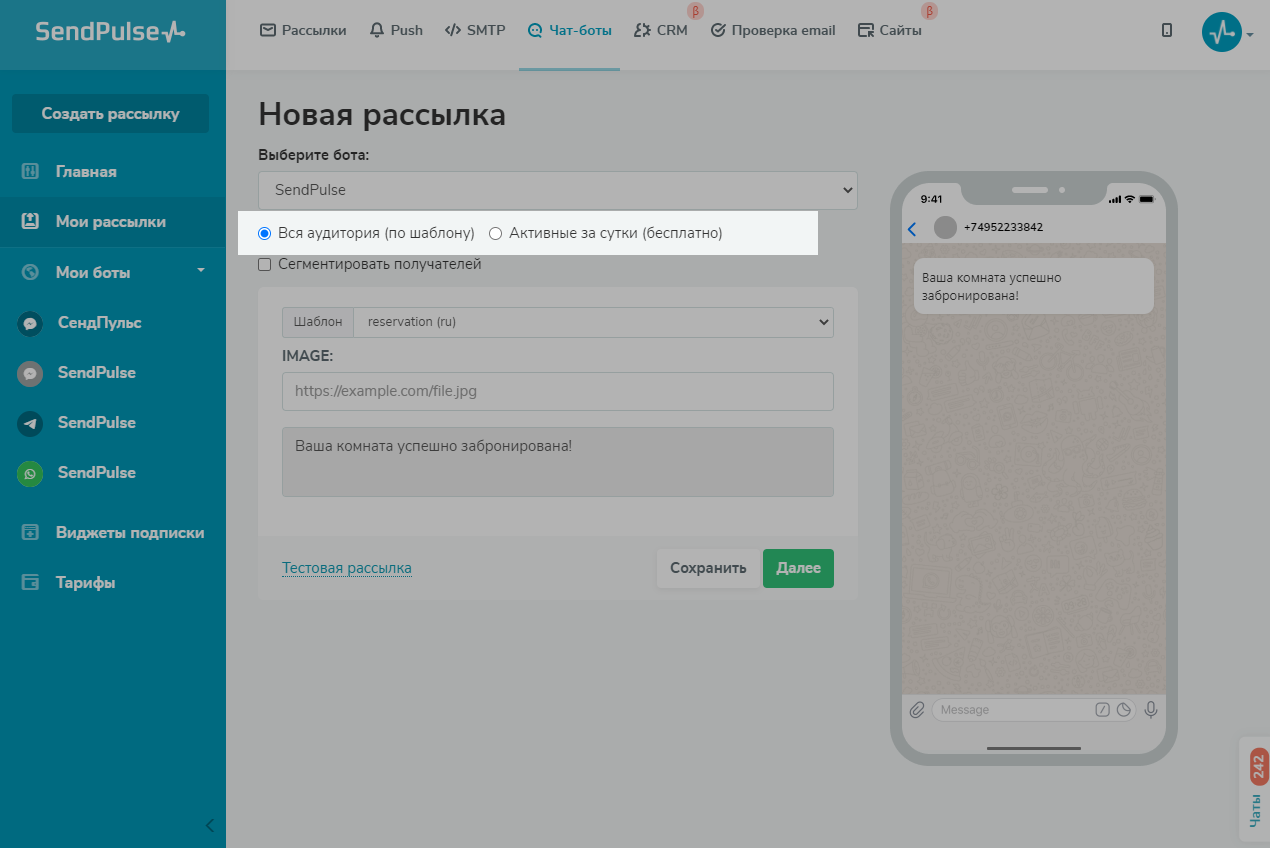The height and width of the screenshot is (848, 1270).
Task: Open the "Тестовая рассылка" link
Action: click(346, 568)
